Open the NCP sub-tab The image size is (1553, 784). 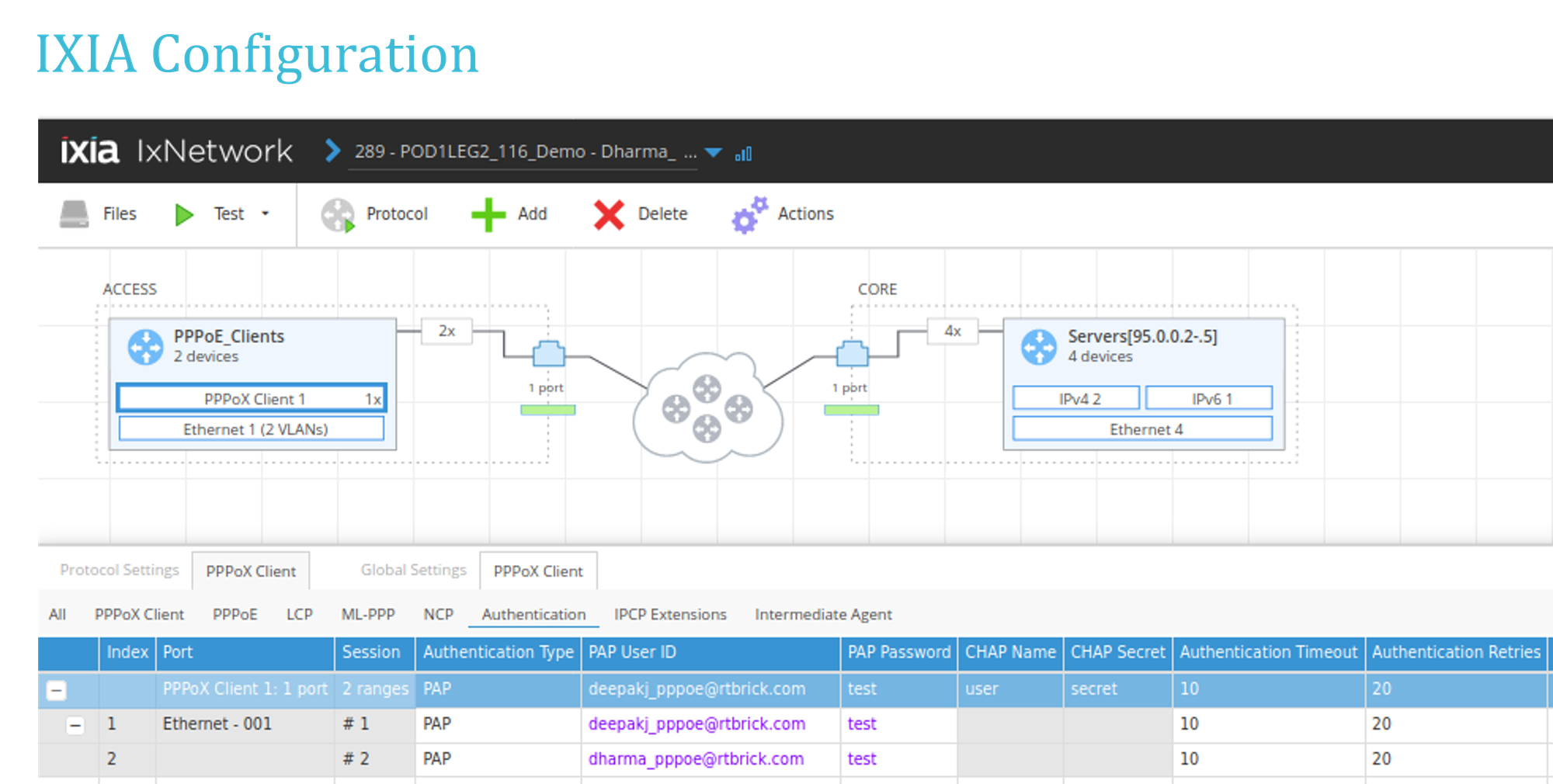(x=438, y=615)
